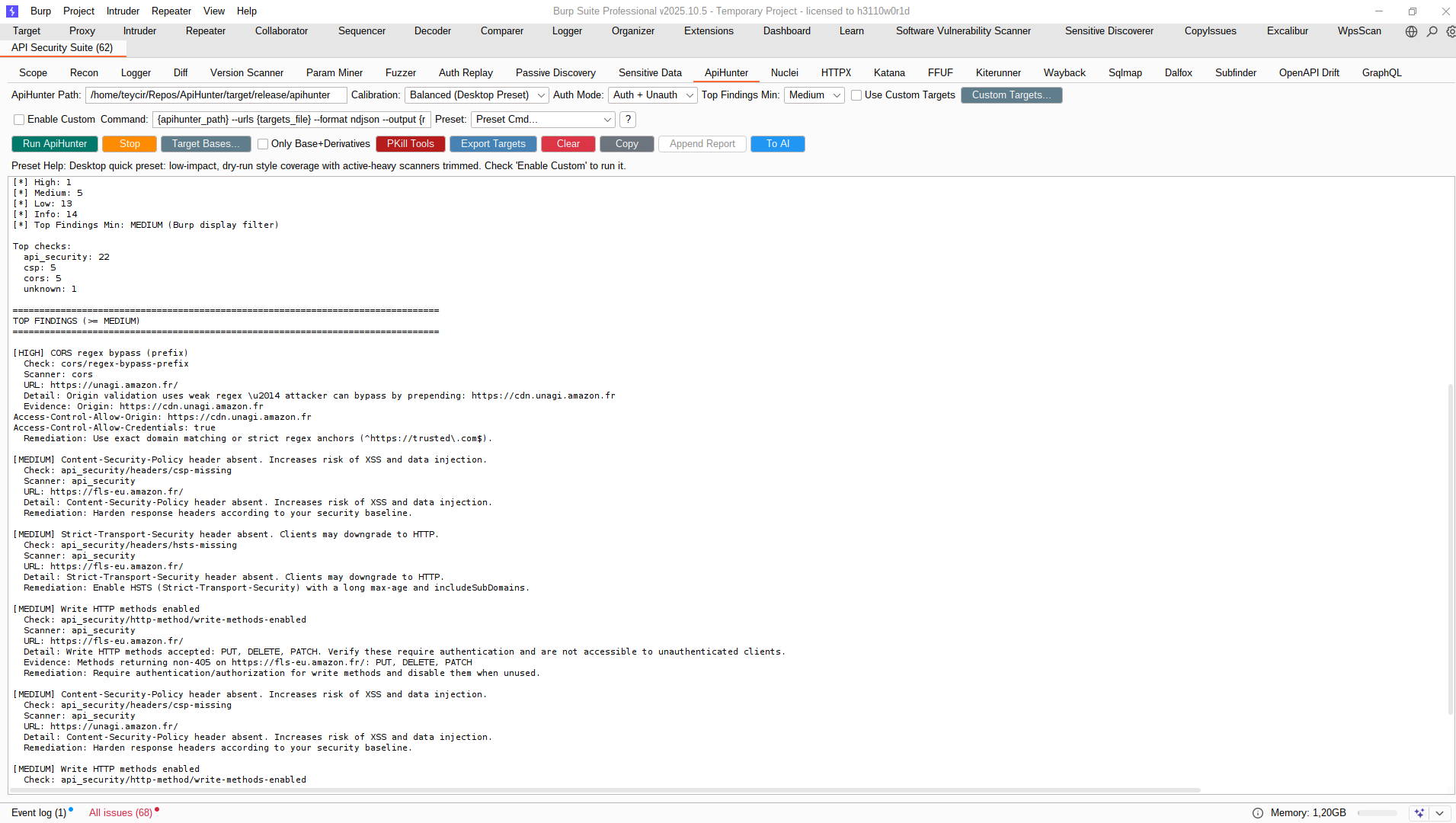Open the Repeater menu in menu bar

click(x=171, y=11)
